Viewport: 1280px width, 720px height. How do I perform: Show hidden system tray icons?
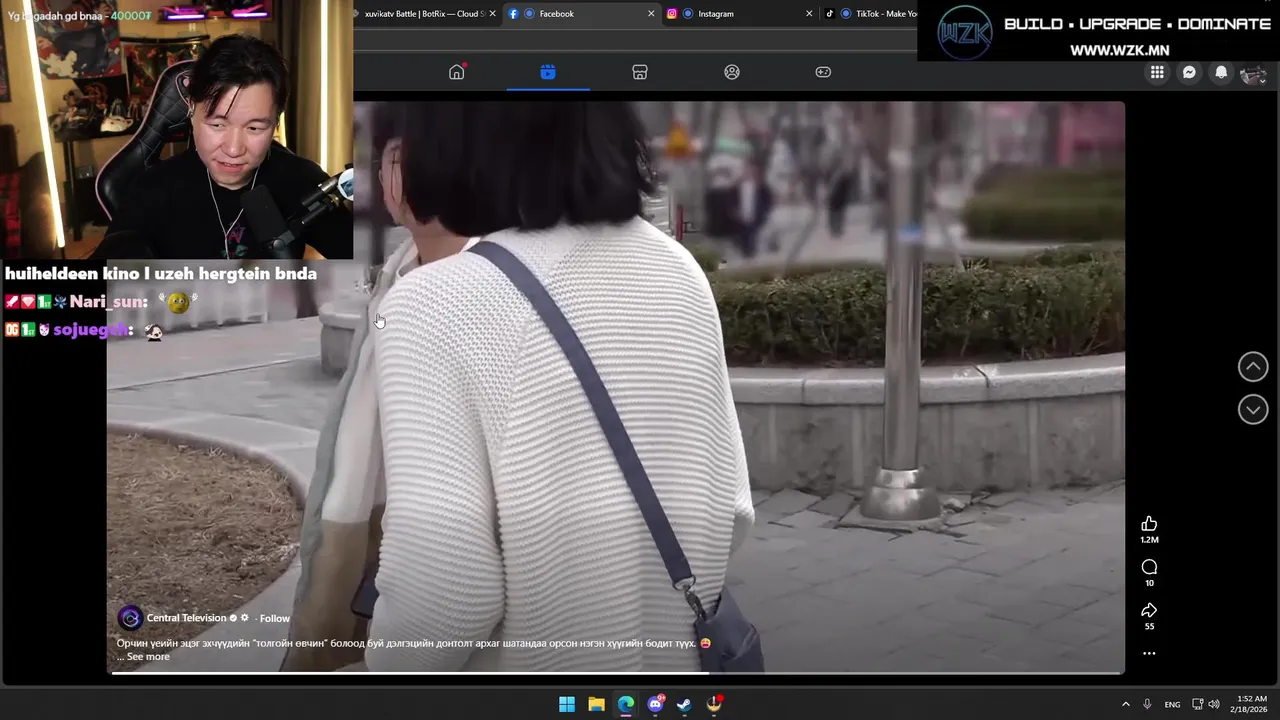(1125, 704)
